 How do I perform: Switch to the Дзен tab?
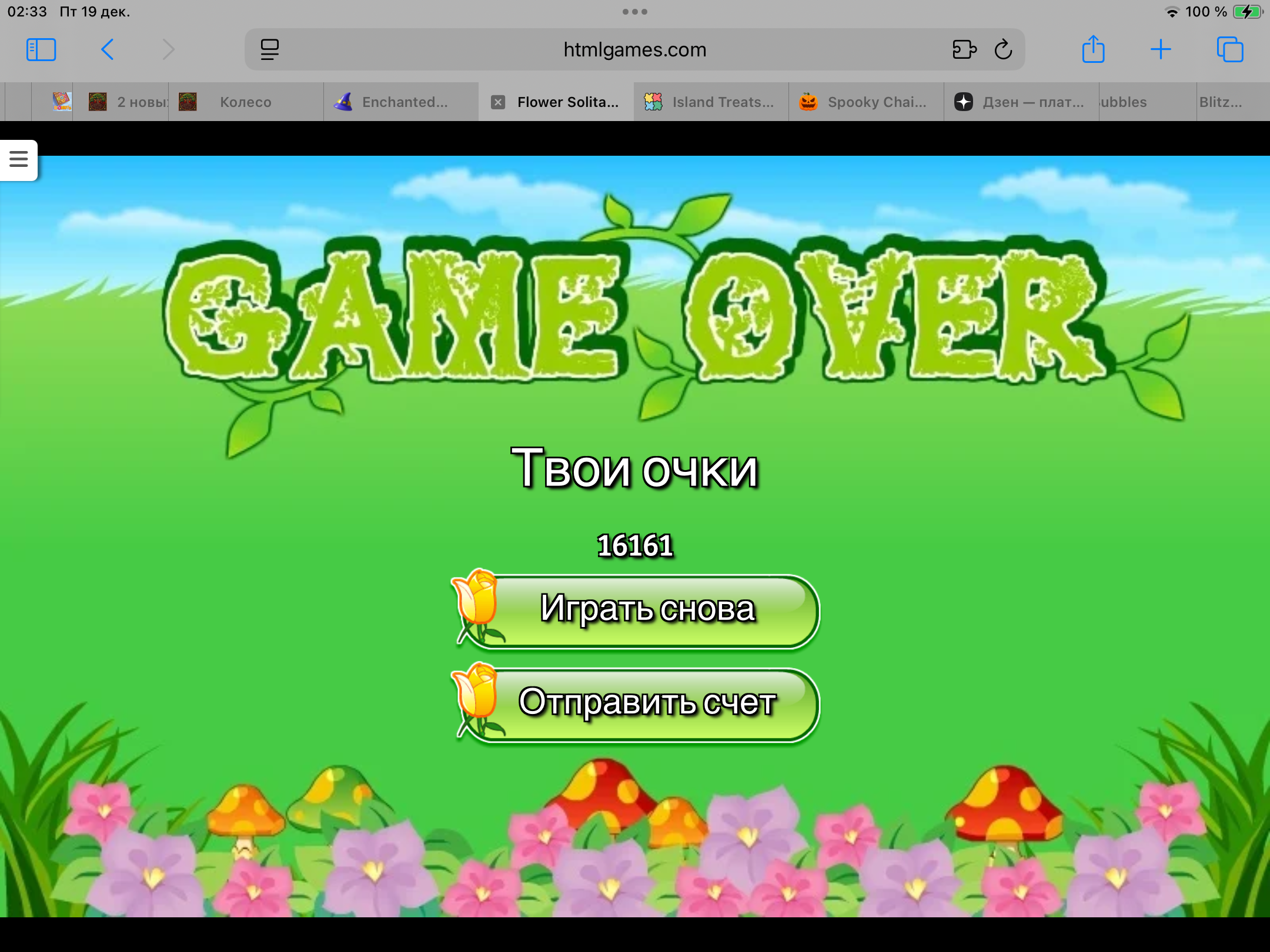(1032, 102)
